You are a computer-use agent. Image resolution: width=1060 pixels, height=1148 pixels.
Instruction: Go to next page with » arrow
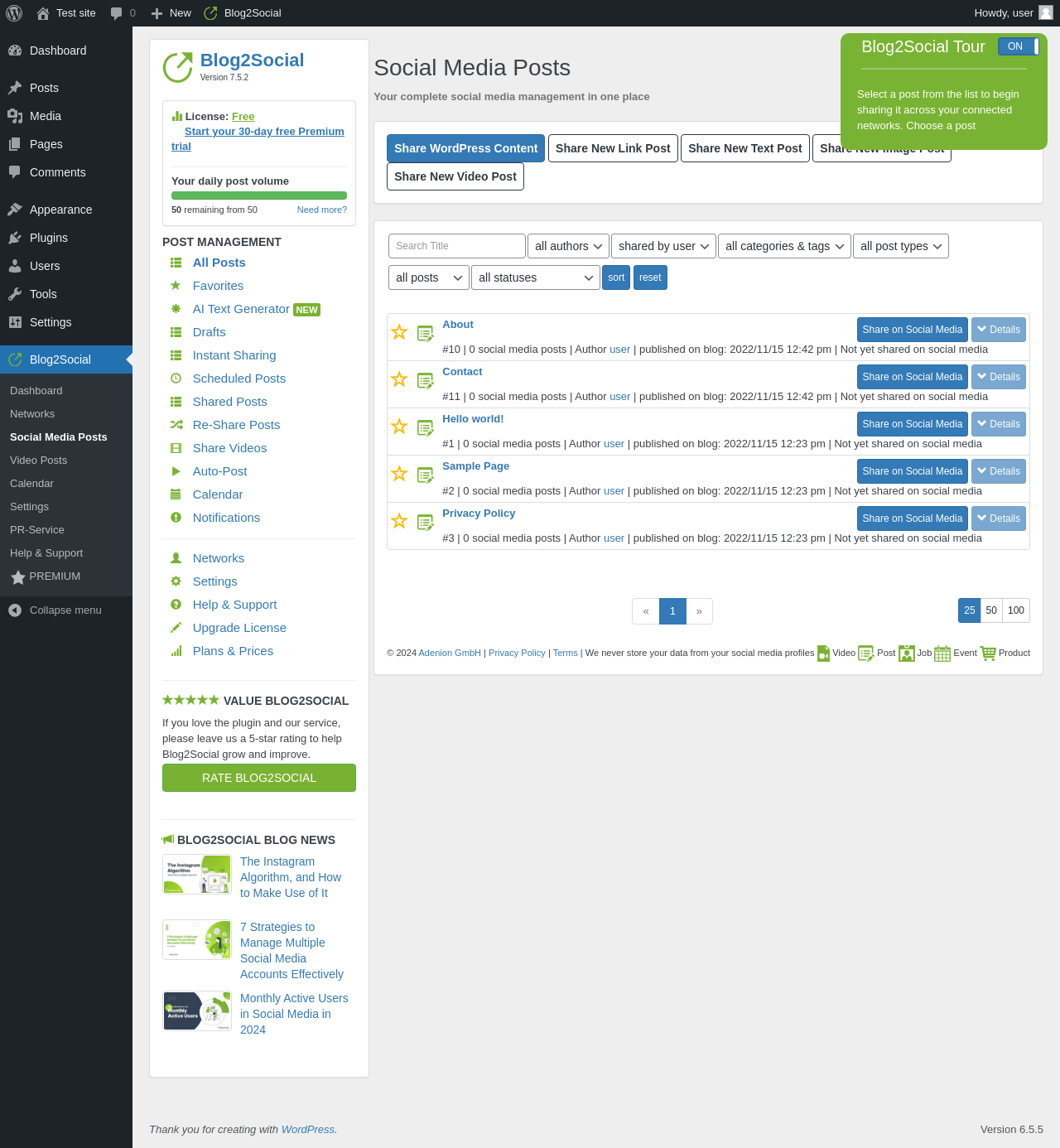[x=699, y=611]
